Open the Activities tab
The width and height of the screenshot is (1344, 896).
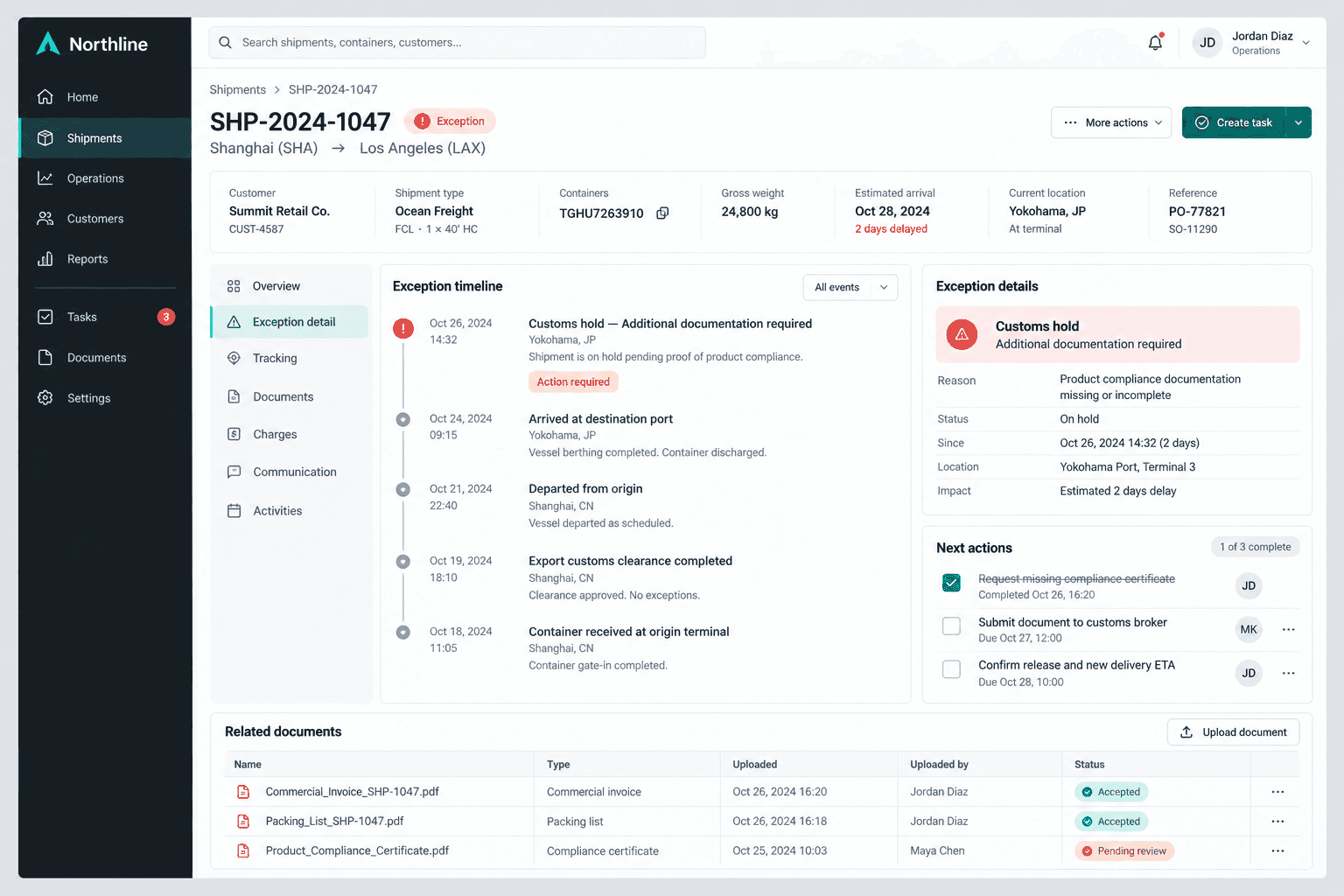click(290, 511)
